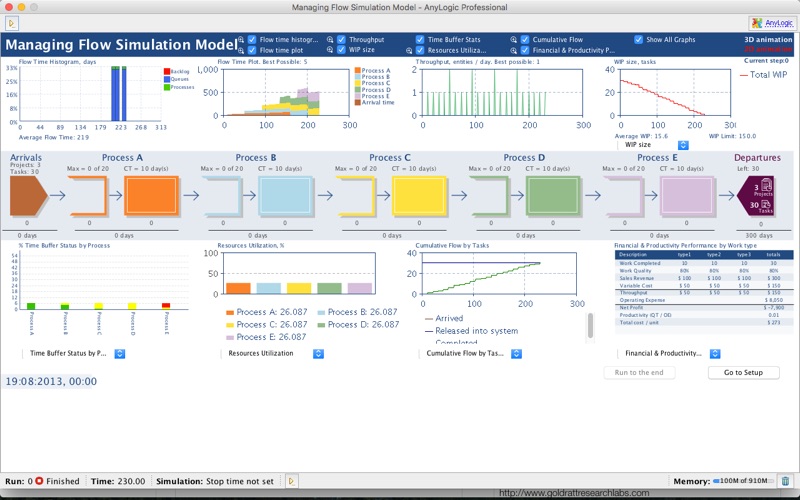Click the magnifier beside WIP size checkbox
Image resolution: width=800 pixels, height=500 pixels.
click(330, 49)
